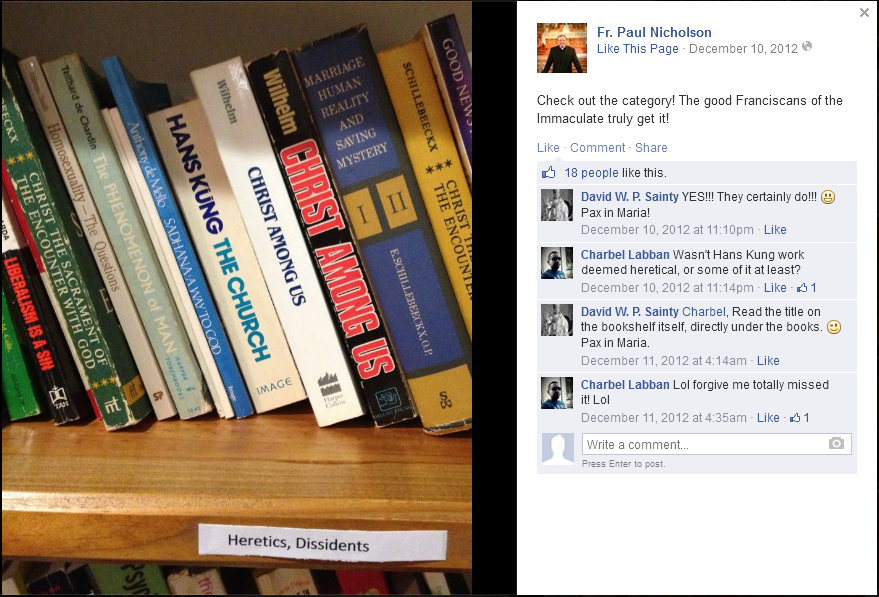Open the December 10, 2012 post timestamp
The width and height of the screenshot is (879, 597).
coord(743,49)
